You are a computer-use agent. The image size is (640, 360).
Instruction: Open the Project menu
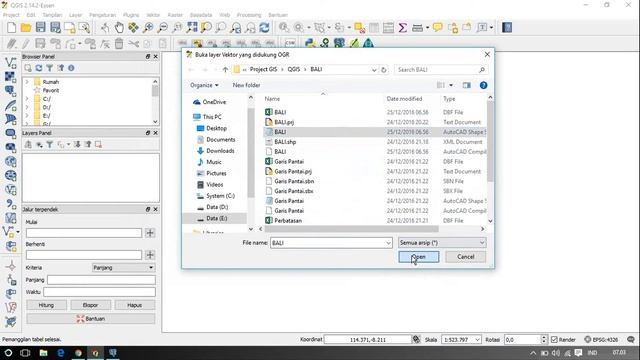pos(11,15)
